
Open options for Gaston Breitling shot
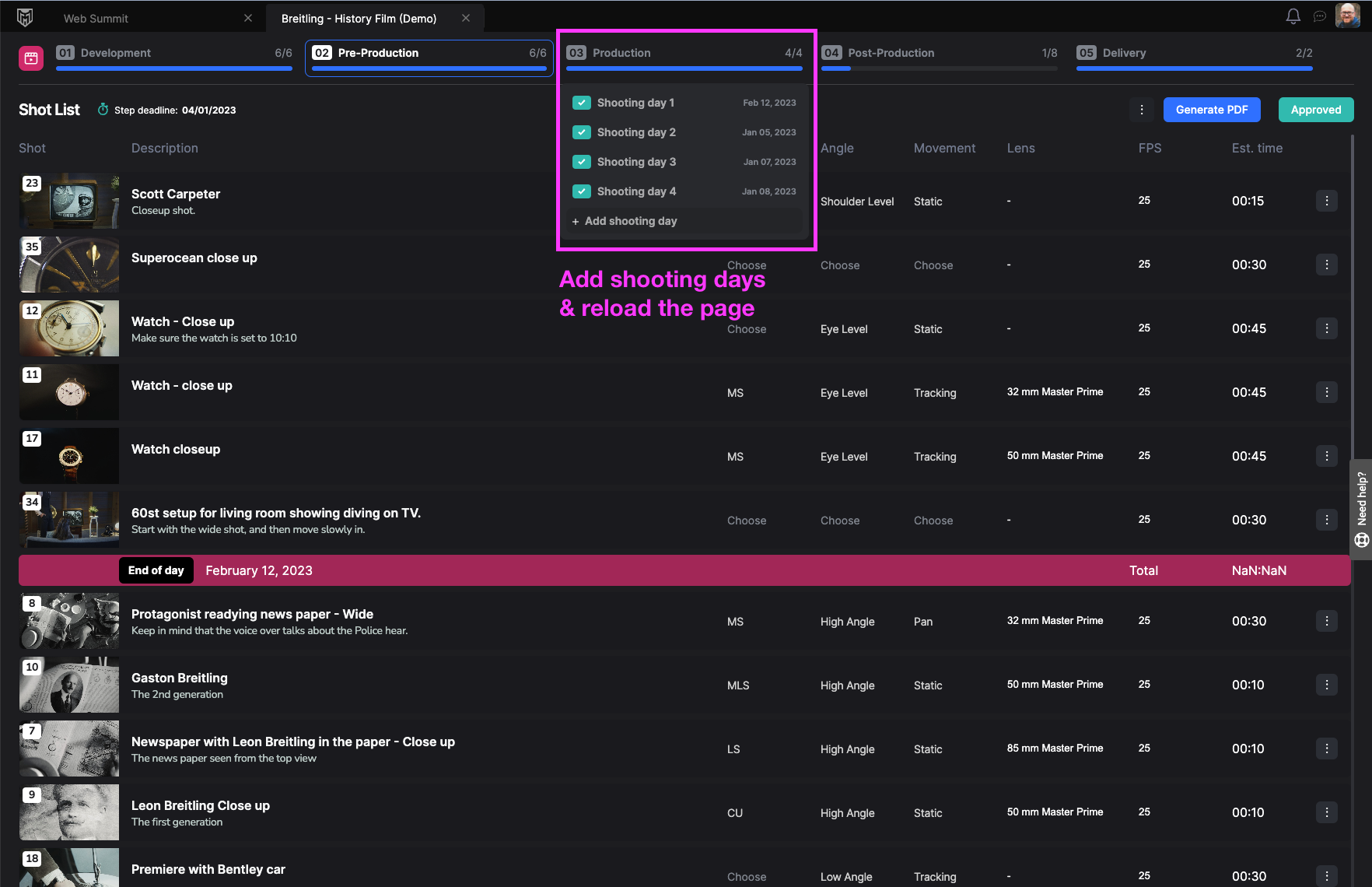(x=1327, y=685)
